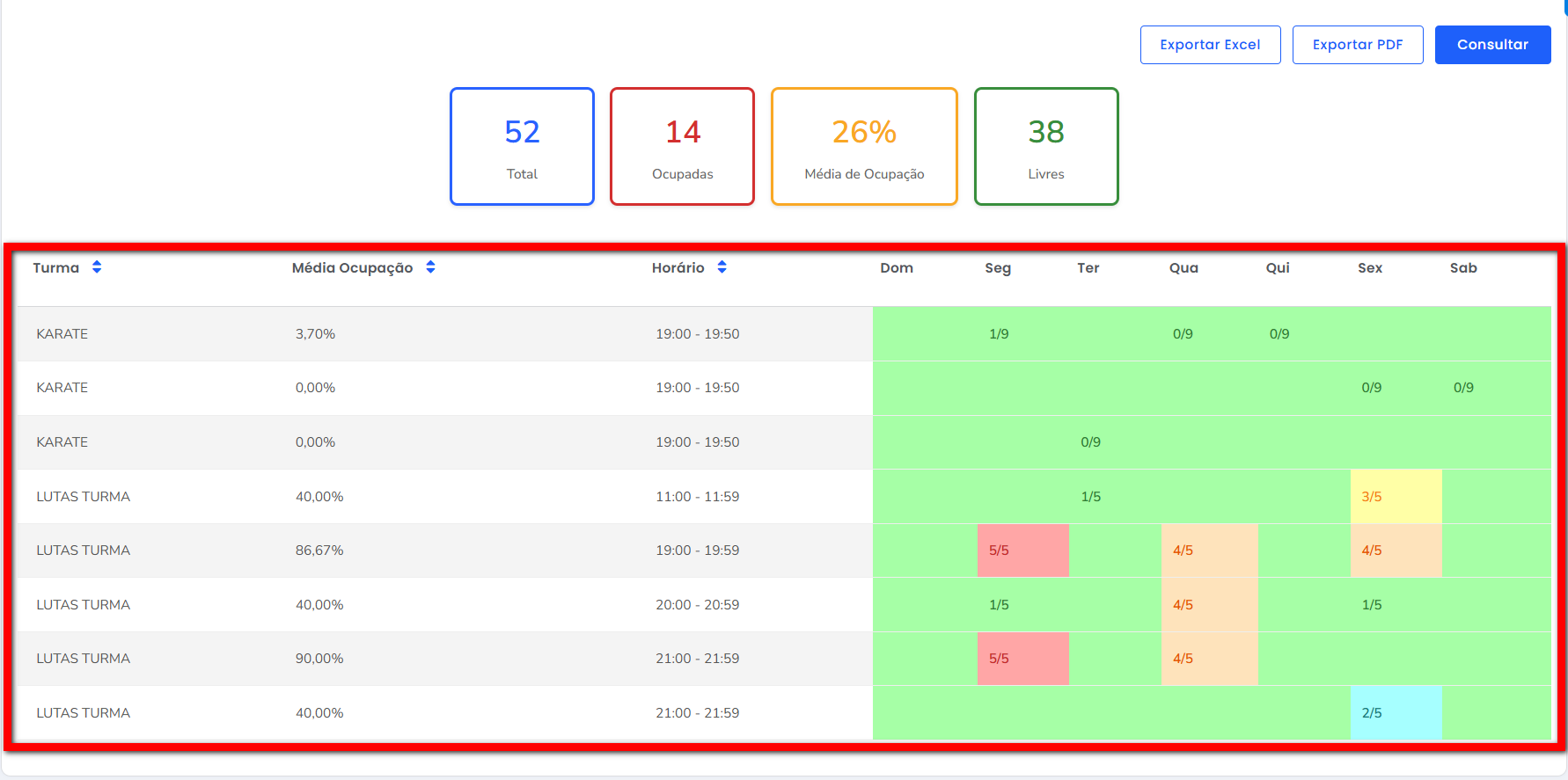Select the LUTAS TURMA 86,67% row
The image size is (1568, 780).
click(84, 550)
